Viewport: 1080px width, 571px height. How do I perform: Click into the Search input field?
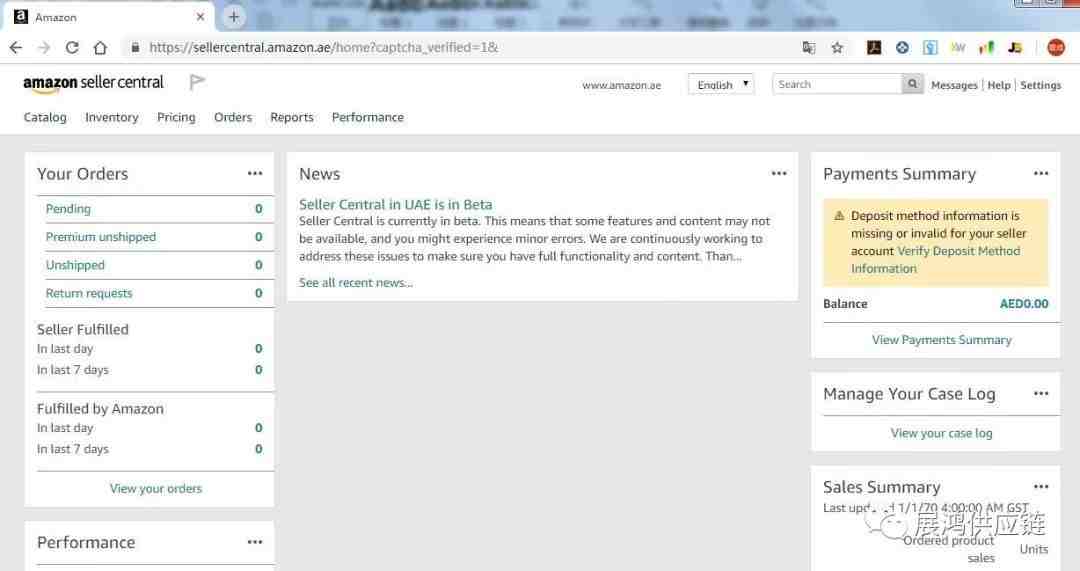click(x=837, y=84)
